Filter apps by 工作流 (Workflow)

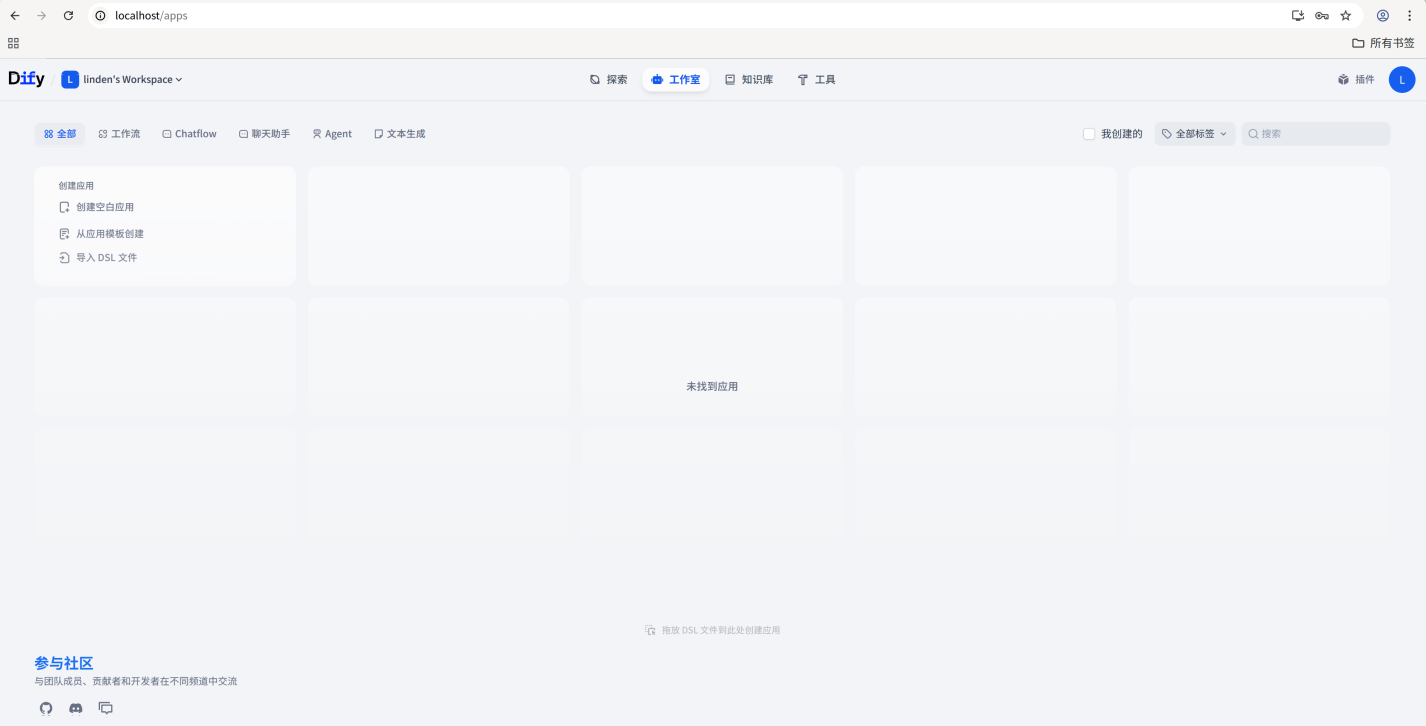pyautogui.click(x=119, y=134)
